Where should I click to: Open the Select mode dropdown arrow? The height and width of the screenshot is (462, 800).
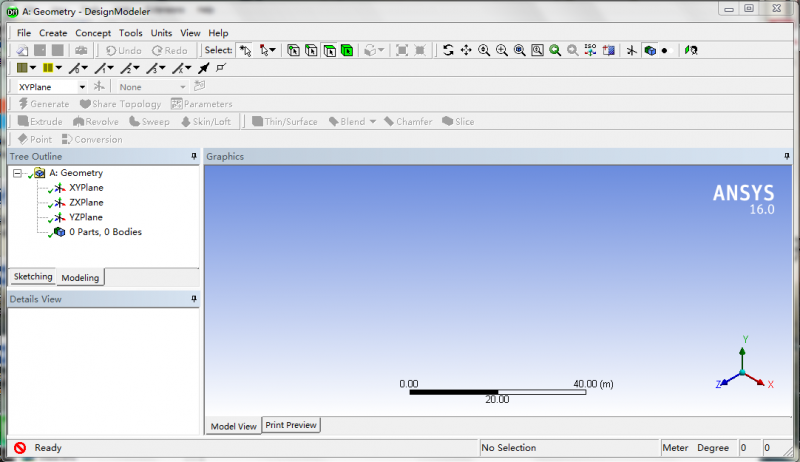tap(273, 50)
